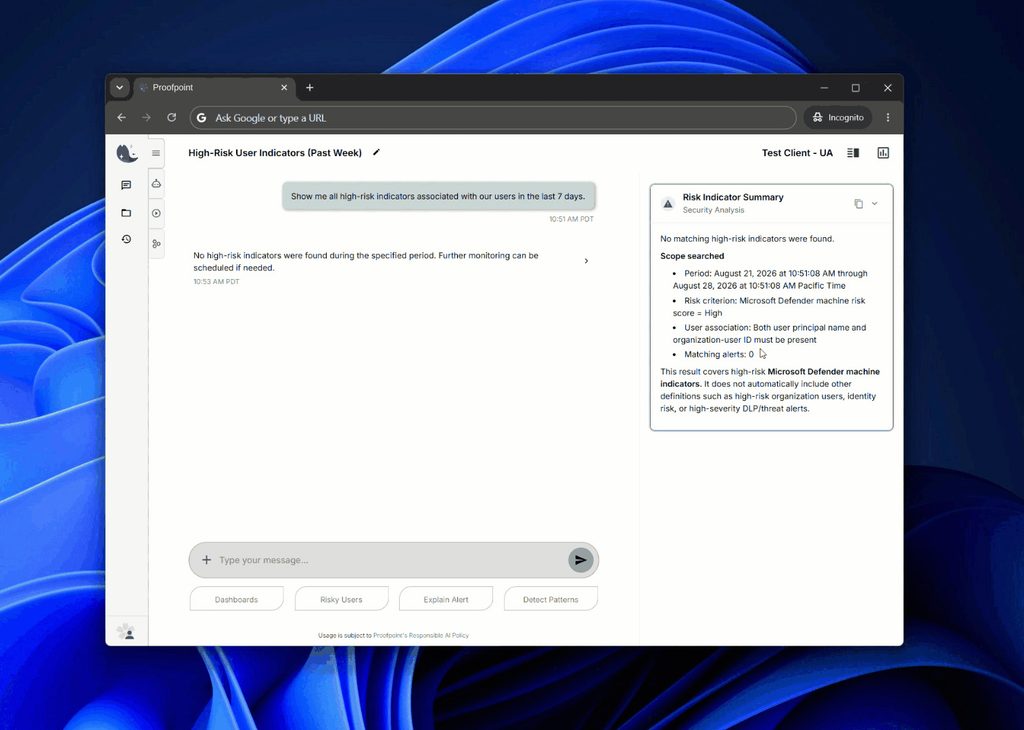Viewport: 1024px width, 730px height.
Task: Click the Detect Patterns suggestion button
Action: click(551, 599)
